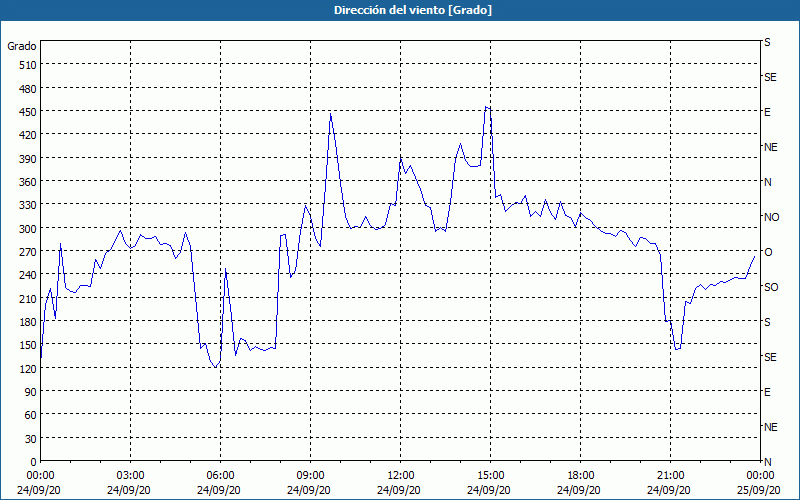This screenshot has width=800, height=500.
Task: Select the 330 y-axis label
Action: click(x=28, y=205)
